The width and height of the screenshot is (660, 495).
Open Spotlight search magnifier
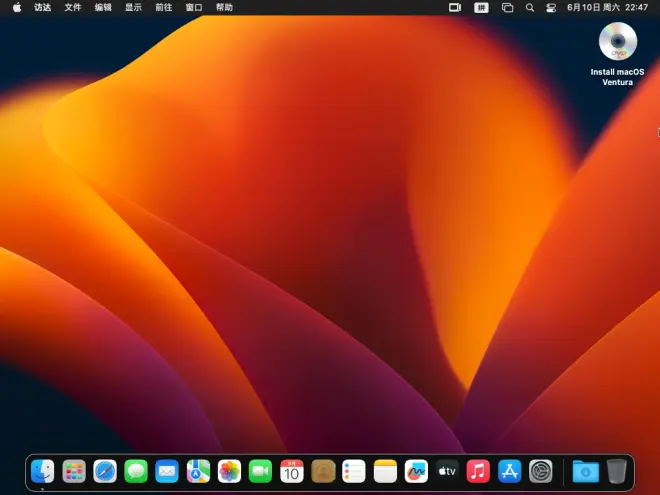(x=530, y=8)
